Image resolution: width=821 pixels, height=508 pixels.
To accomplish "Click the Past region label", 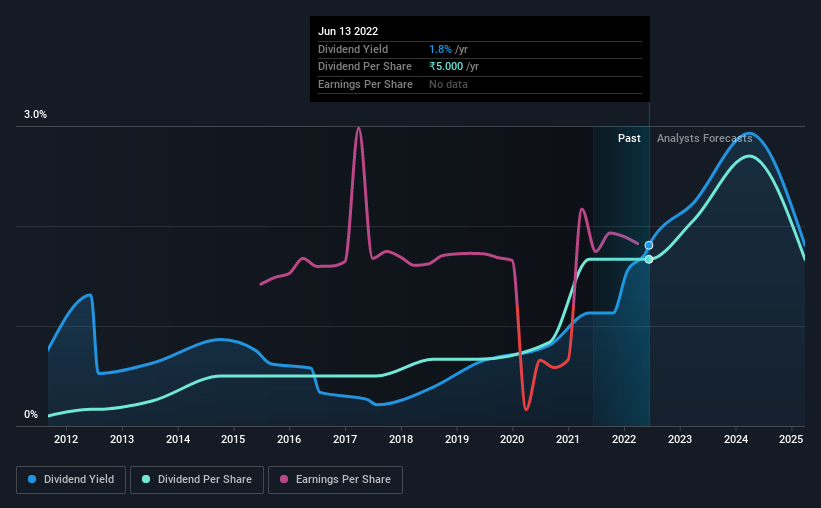I will pos(629,138).
